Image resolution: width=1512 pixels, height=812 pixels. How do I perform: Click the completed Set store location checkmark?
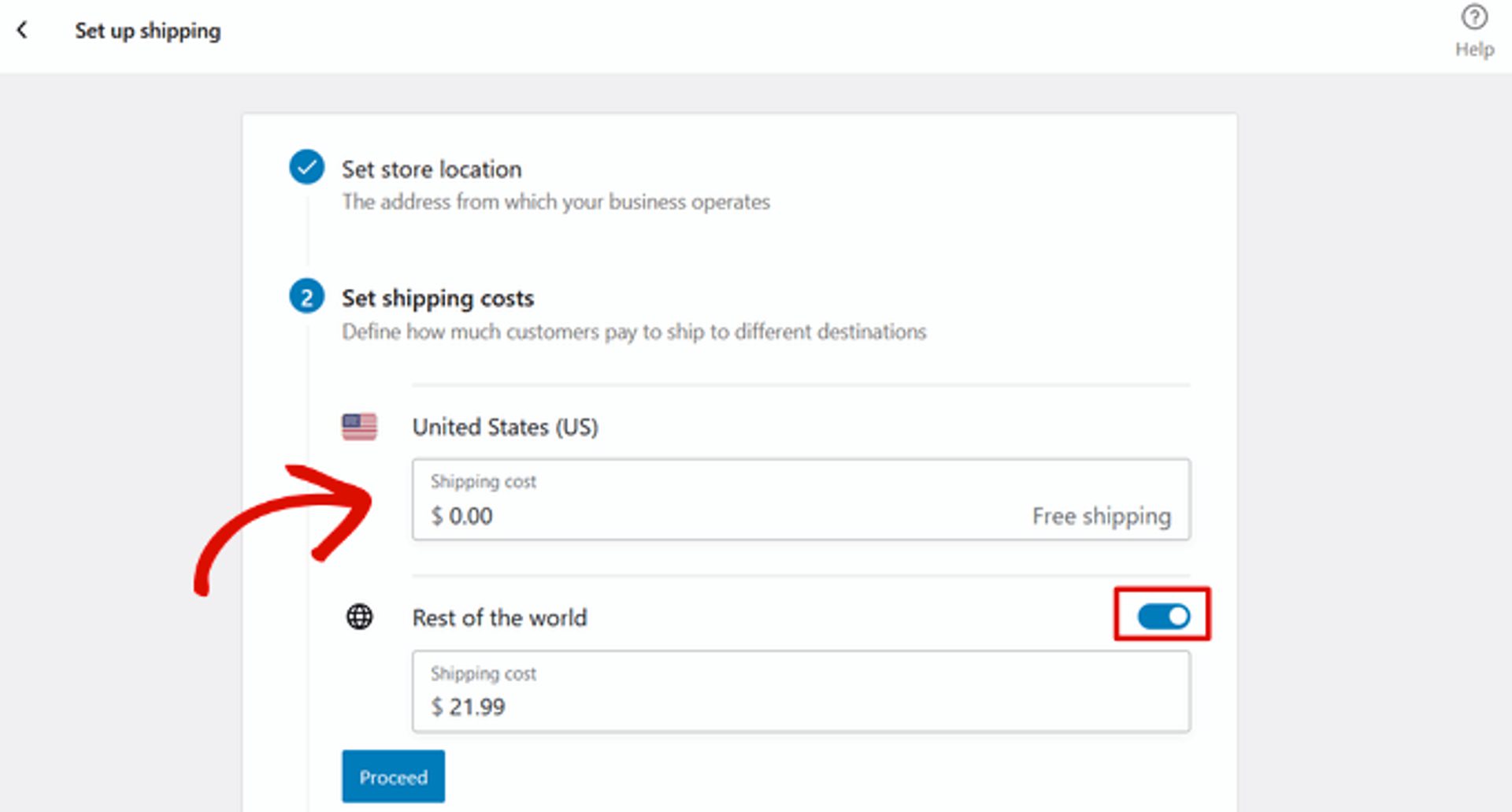[x=307, y=167]
